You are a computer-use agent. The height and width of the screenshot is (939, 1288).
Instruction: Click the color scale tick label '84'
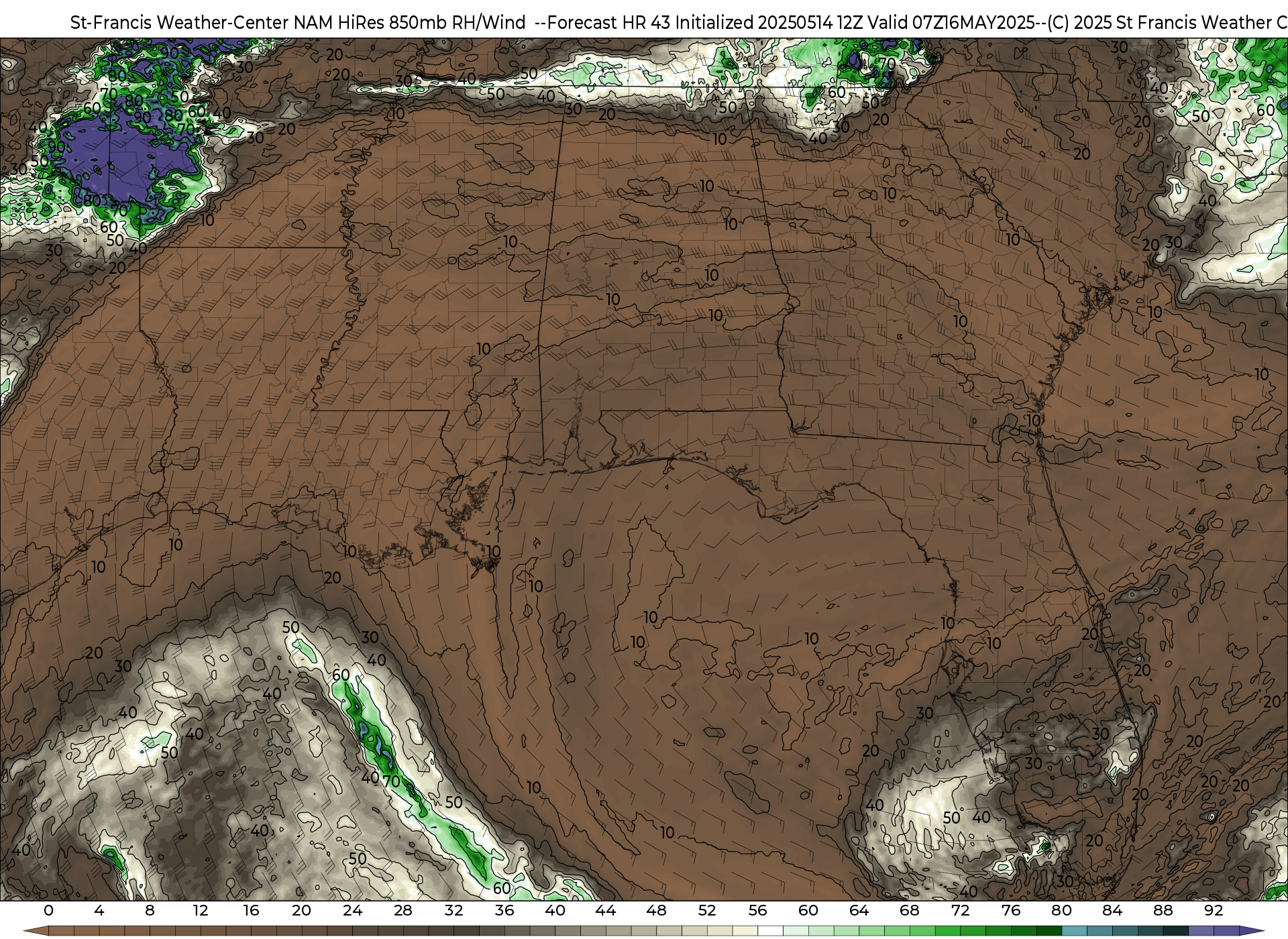(1112, 910)
